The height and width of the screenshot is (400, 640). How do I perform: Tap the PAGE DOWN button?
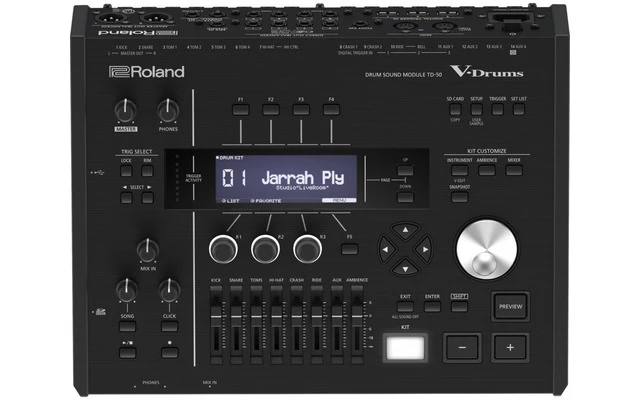coord(405,198)
